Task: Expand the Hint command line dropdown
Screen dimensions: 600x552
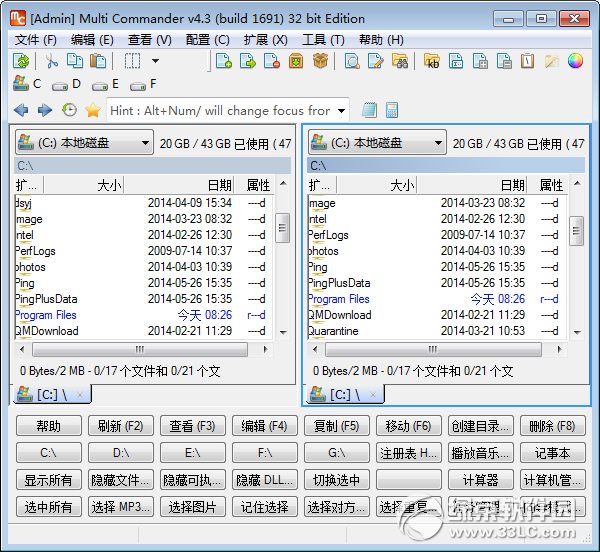Action: point(341,111)
